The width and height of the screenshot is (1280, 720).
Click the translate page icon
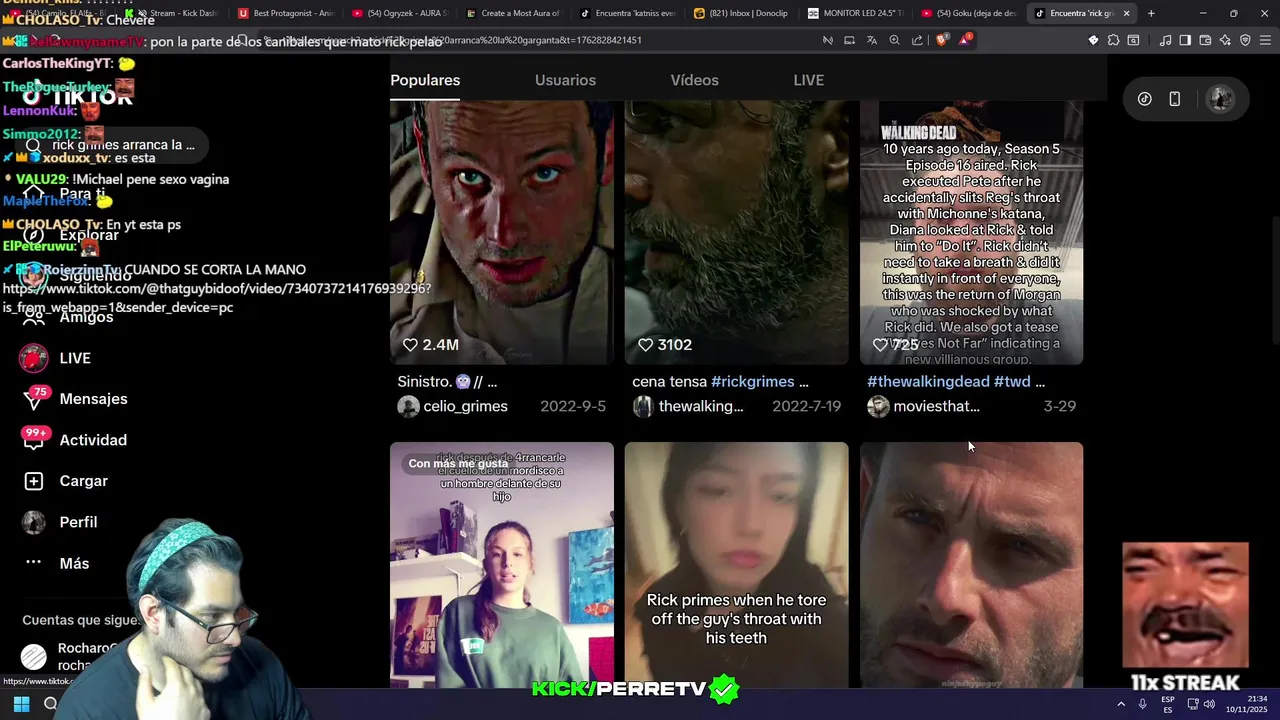click(872, 40)
